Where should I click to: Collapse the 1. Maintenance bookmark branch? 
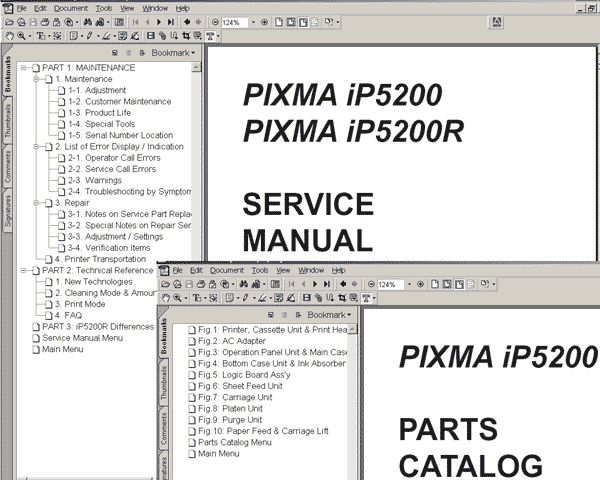click(36, 79)
